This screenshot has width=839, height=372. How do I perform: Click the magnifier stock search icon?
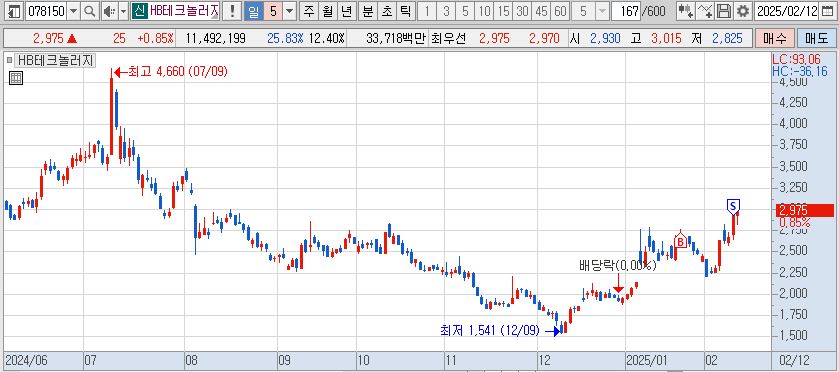[x=89, y=11]
